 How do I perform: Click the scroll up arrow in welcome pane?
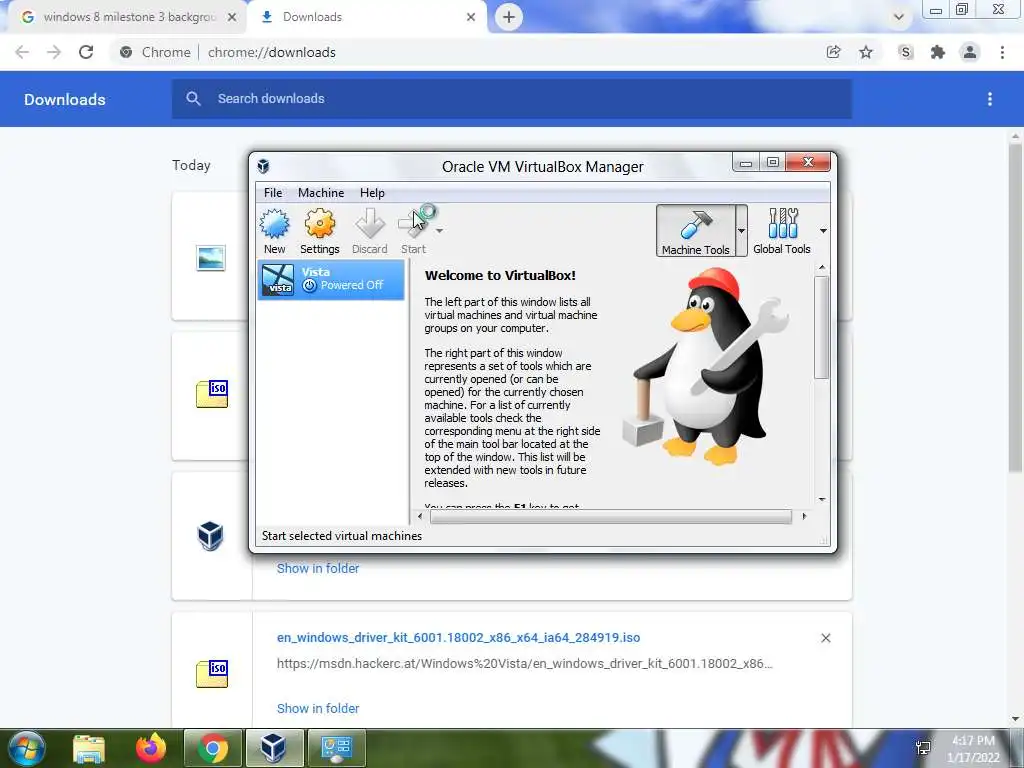(822, 268)
